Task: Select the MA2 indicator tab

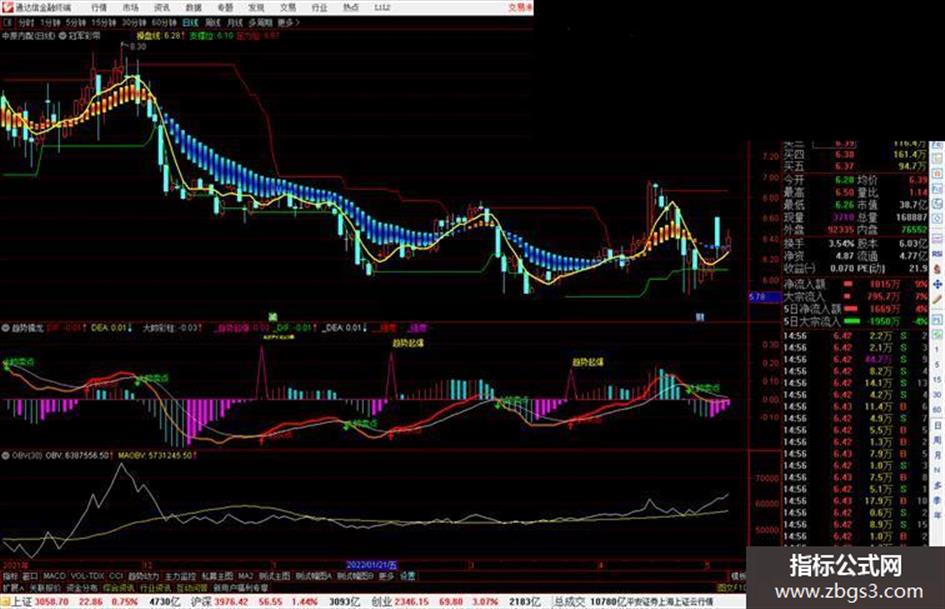Action: tap(246, 576)
